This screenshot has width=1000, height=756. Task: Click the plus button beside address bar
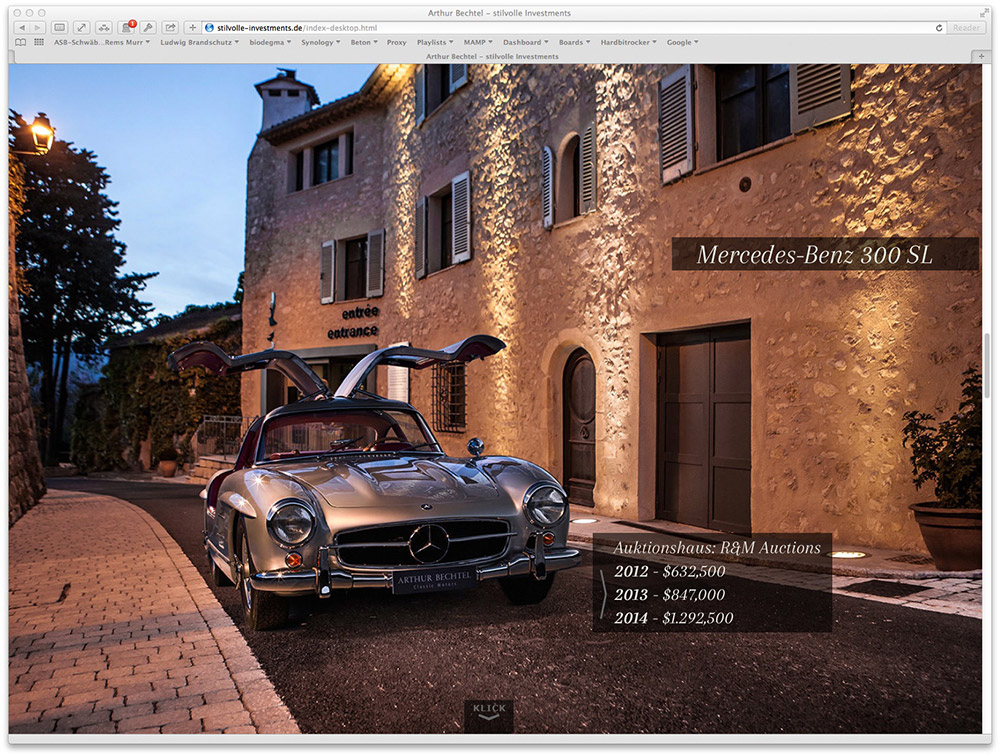(x=193, y=27)
